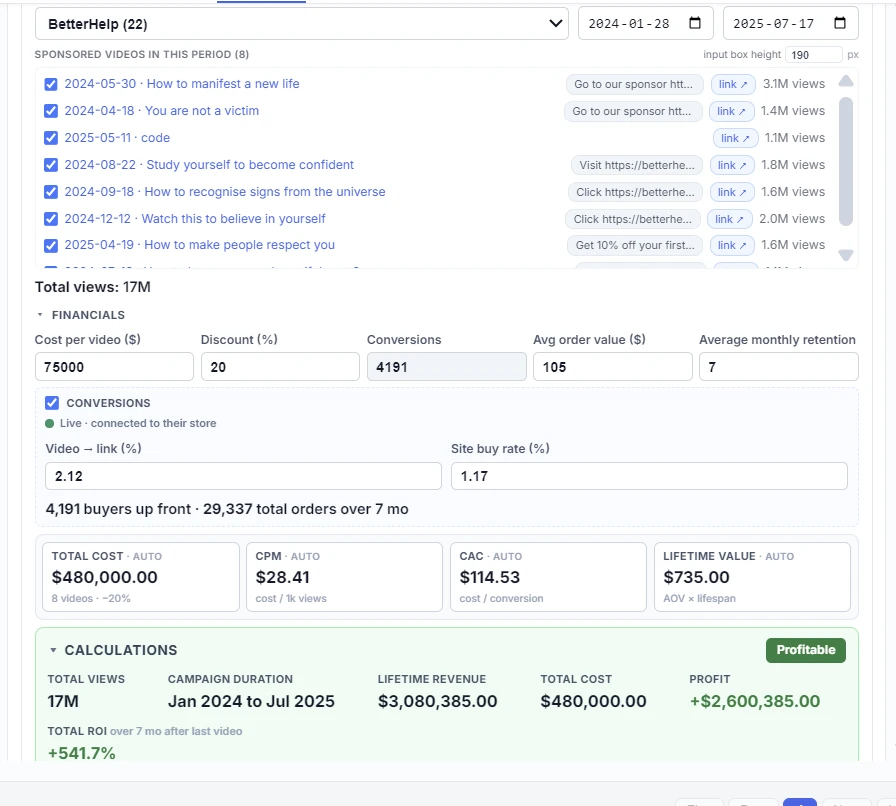Click sponsor snippet in 'You are not a victim' row
The width and height of the screenshot is (896, 806).
(x=633, y=111)
